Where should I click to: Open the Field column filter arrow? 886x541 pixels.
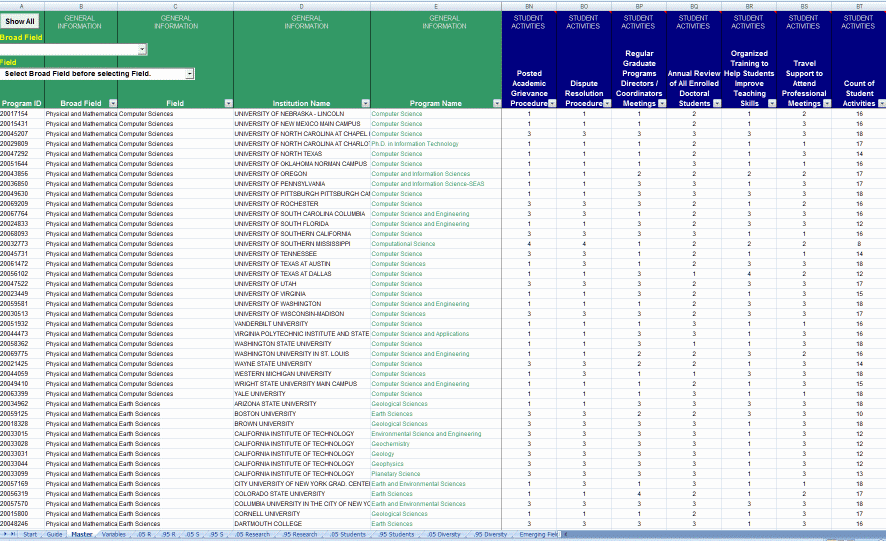228,103
